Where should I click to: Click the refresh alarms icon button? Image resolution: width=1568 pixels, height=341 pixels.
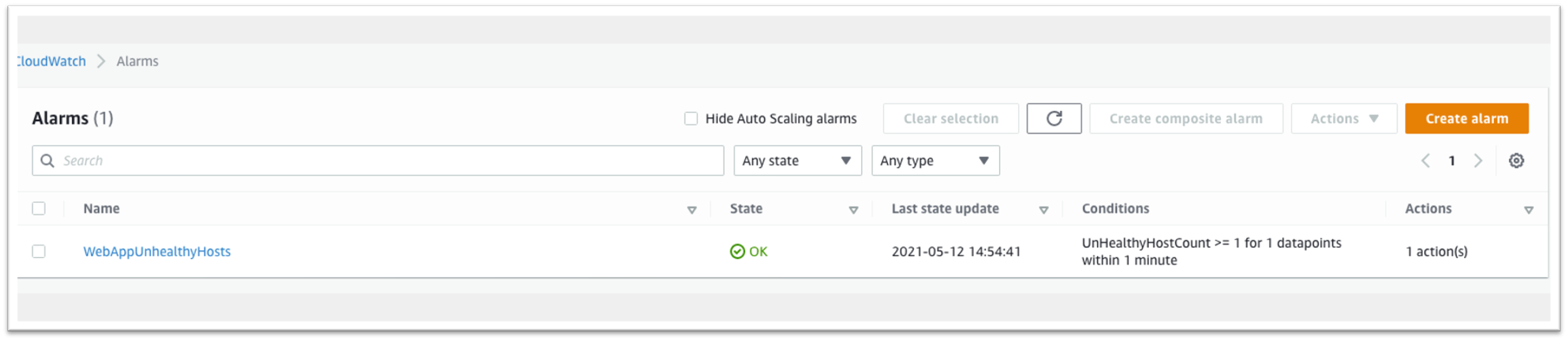1054,119
